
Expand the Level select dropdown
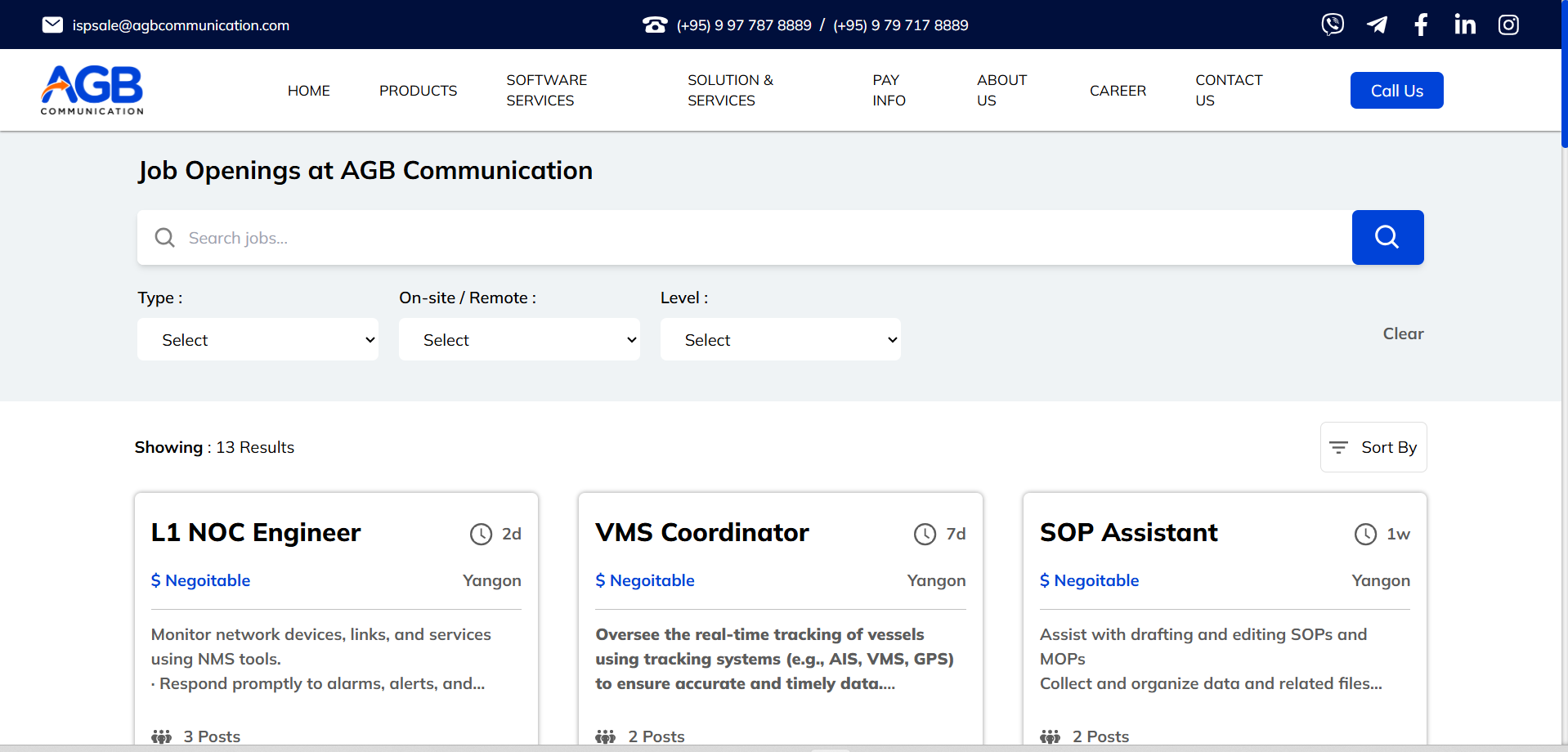[x=780, y=339]
